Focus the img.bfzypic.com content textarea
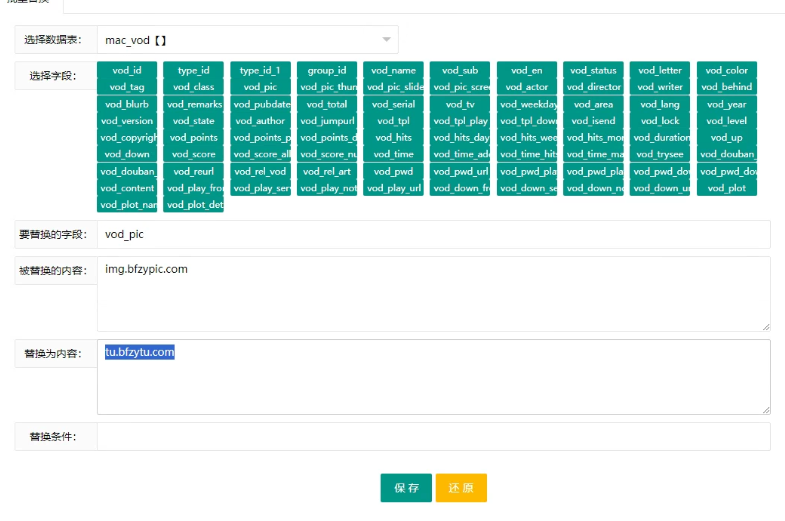Screen dimensions: 785x521 click(x=433, y=293)
